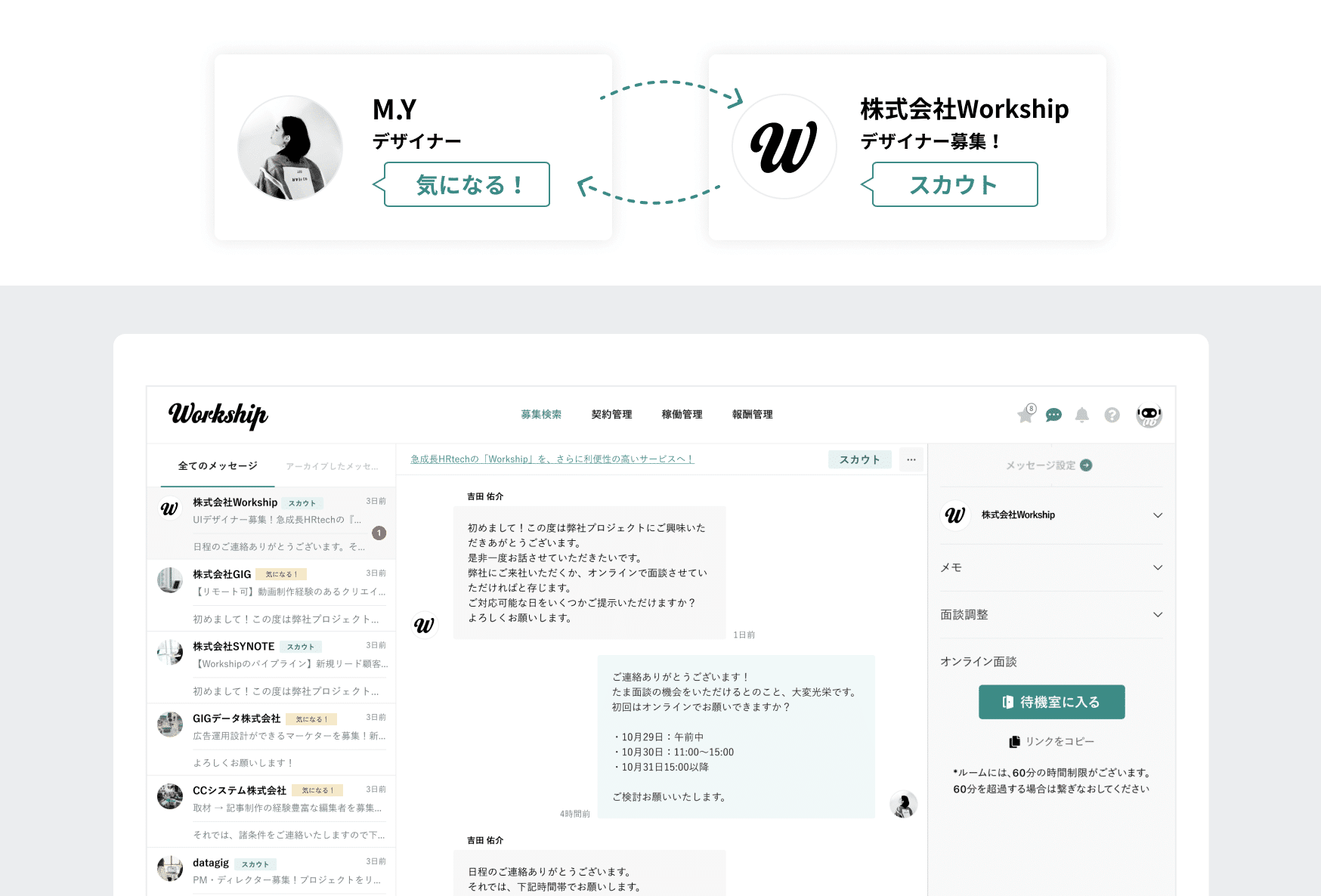Click the CCシステム株式会社 conversation avatar
The height and width of the screenshot is (896, 1321).
pyautogui.click(x=170, y=796)
